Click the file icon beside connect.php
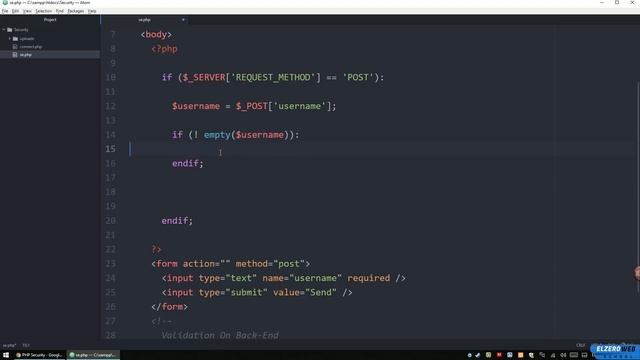Viewport: 640px width, 360px height. tap(15, 47)
